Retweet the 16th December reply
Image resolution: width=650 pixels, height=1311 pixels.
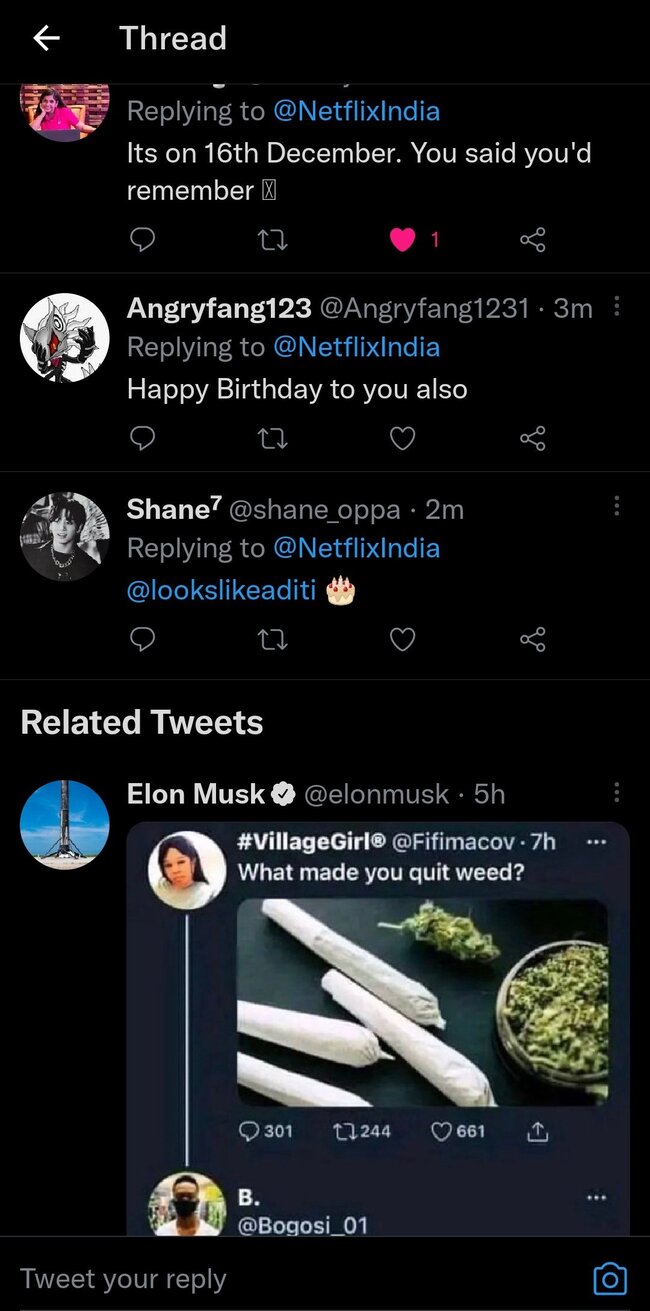point(272,240)
